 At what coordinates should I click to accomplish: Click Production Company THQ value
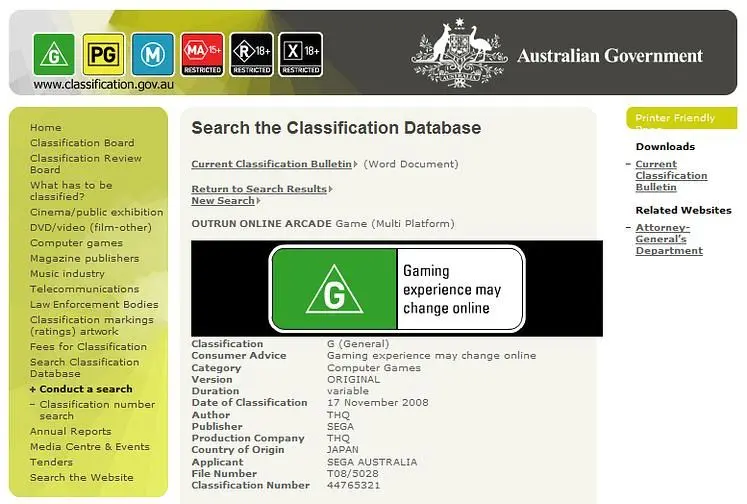[x=338, y=438]
